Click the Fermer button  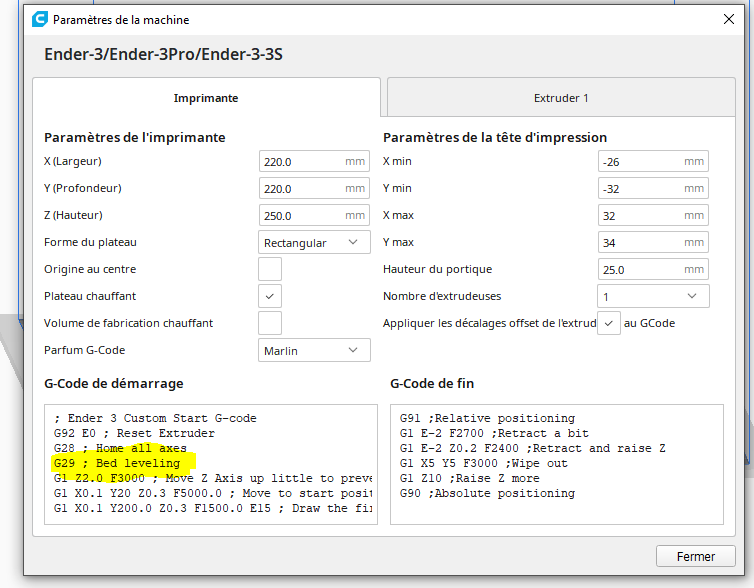(x=695, y=556)
